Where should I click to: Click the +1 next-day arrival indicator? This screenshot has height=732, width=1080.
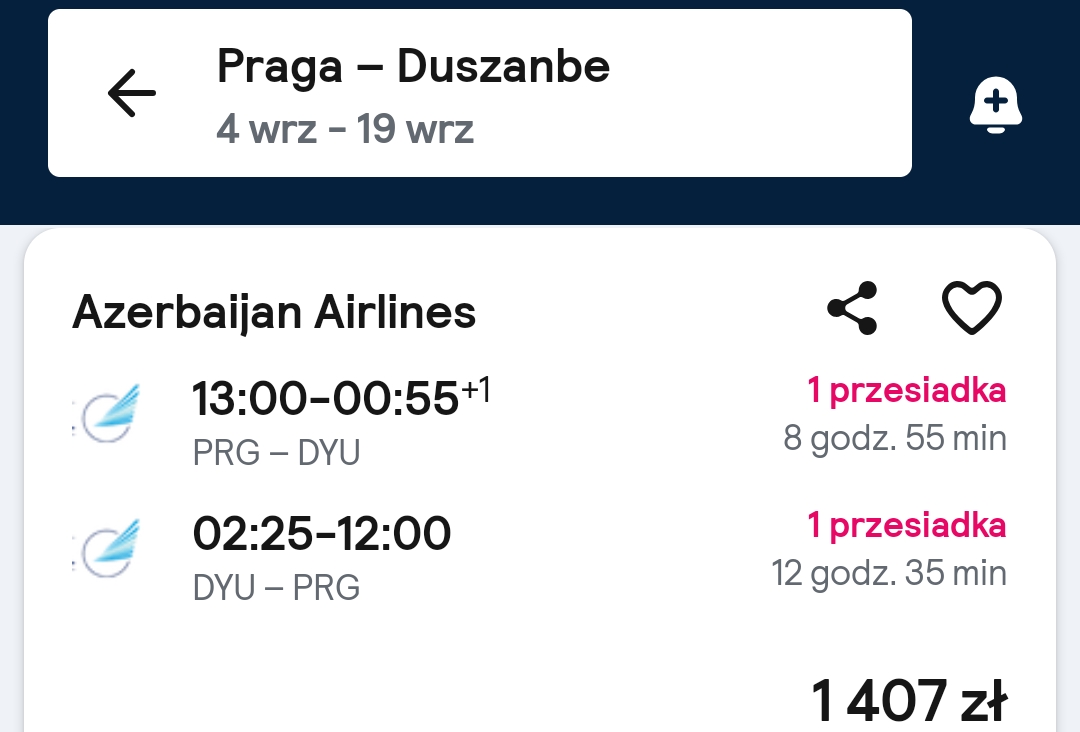pos(476,389)
